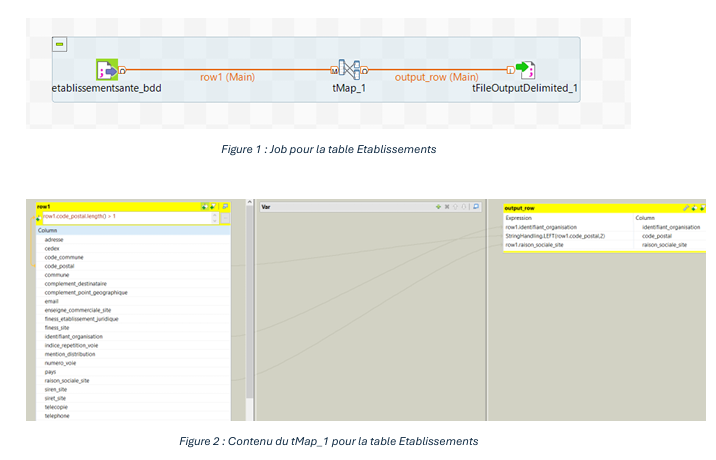Click the minimize icon in row1 table header
This screenshot has height=460, width=716.
[x=226, y=207]
